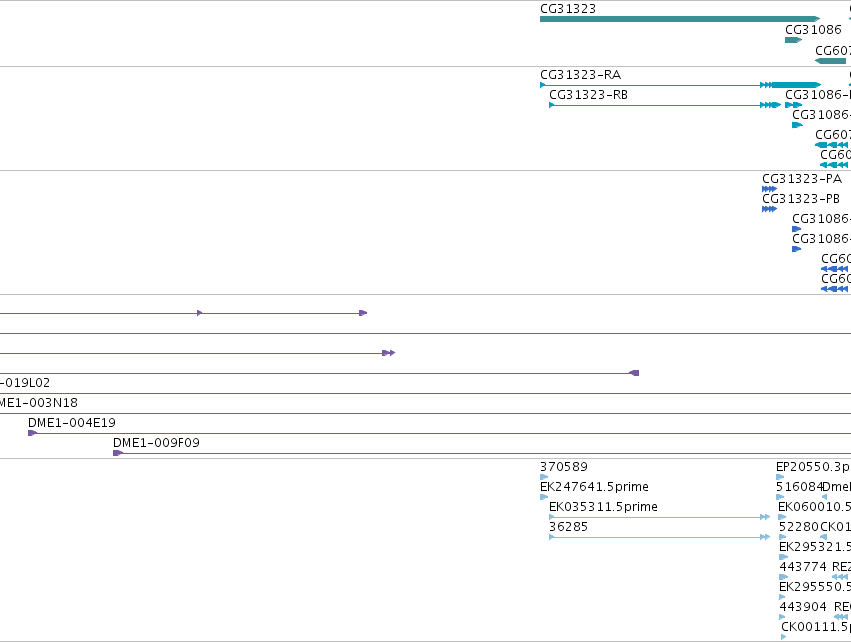Click the CG31086 gene name label
The image size is (851, 642).
click(813, 30)
